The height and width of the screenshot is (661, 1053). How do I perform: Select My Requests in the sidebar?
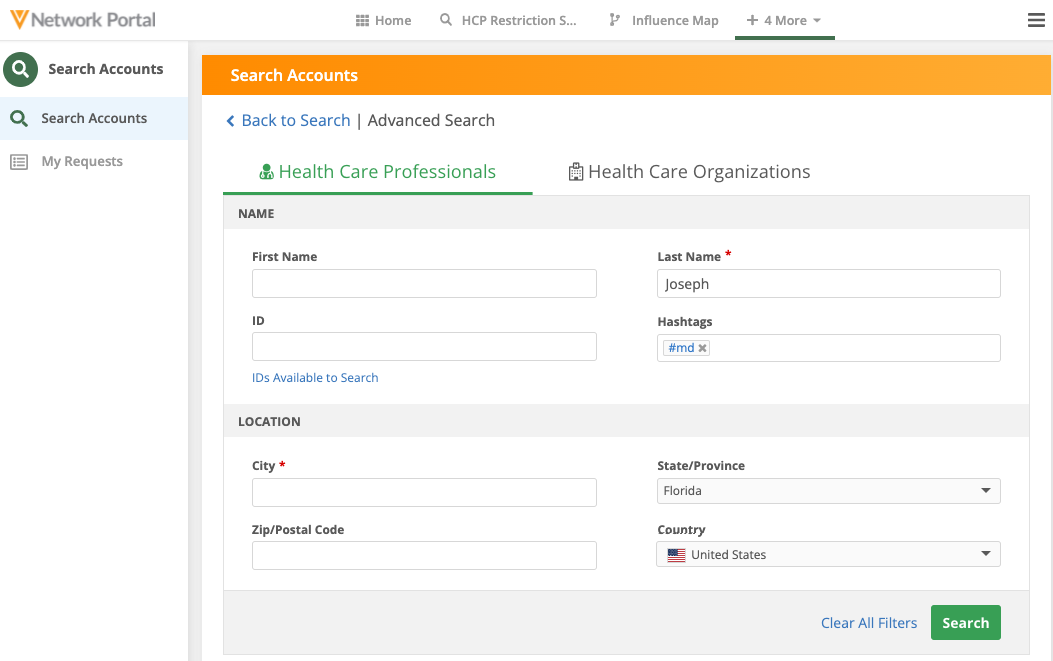[82, 162]
